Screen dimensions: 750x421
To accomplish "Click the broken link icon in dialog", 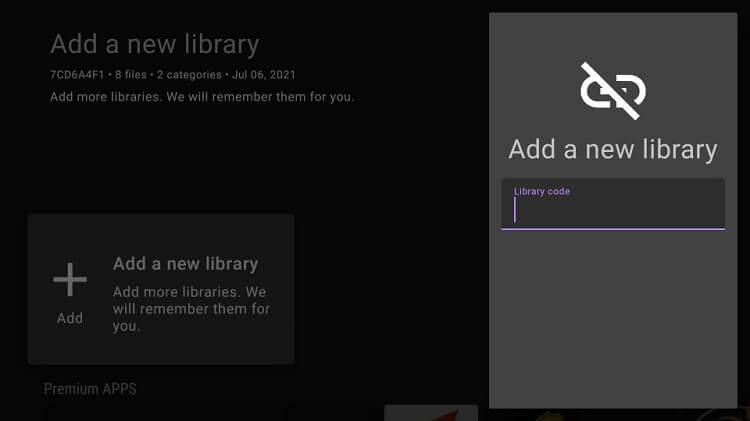I will pyautogui.click(x=613, y=91).
